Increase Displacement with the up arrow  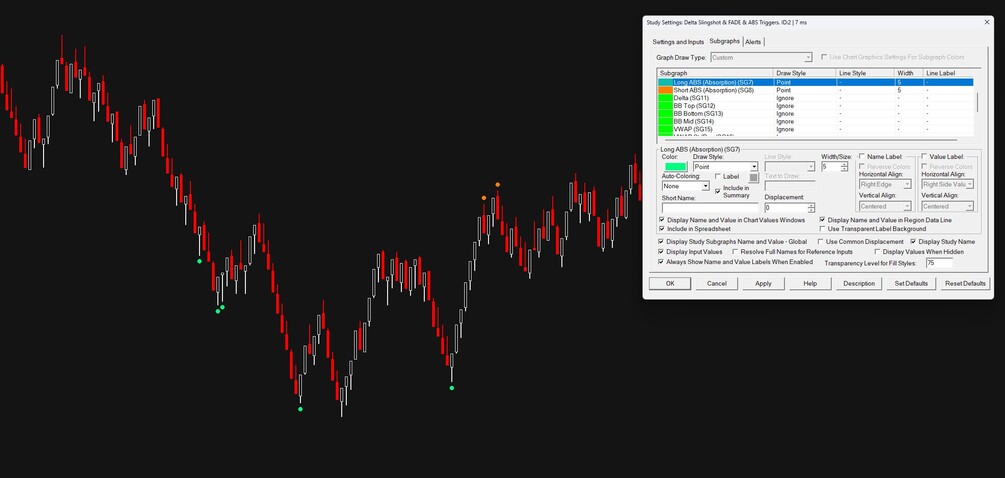click(x=811, y=206)
